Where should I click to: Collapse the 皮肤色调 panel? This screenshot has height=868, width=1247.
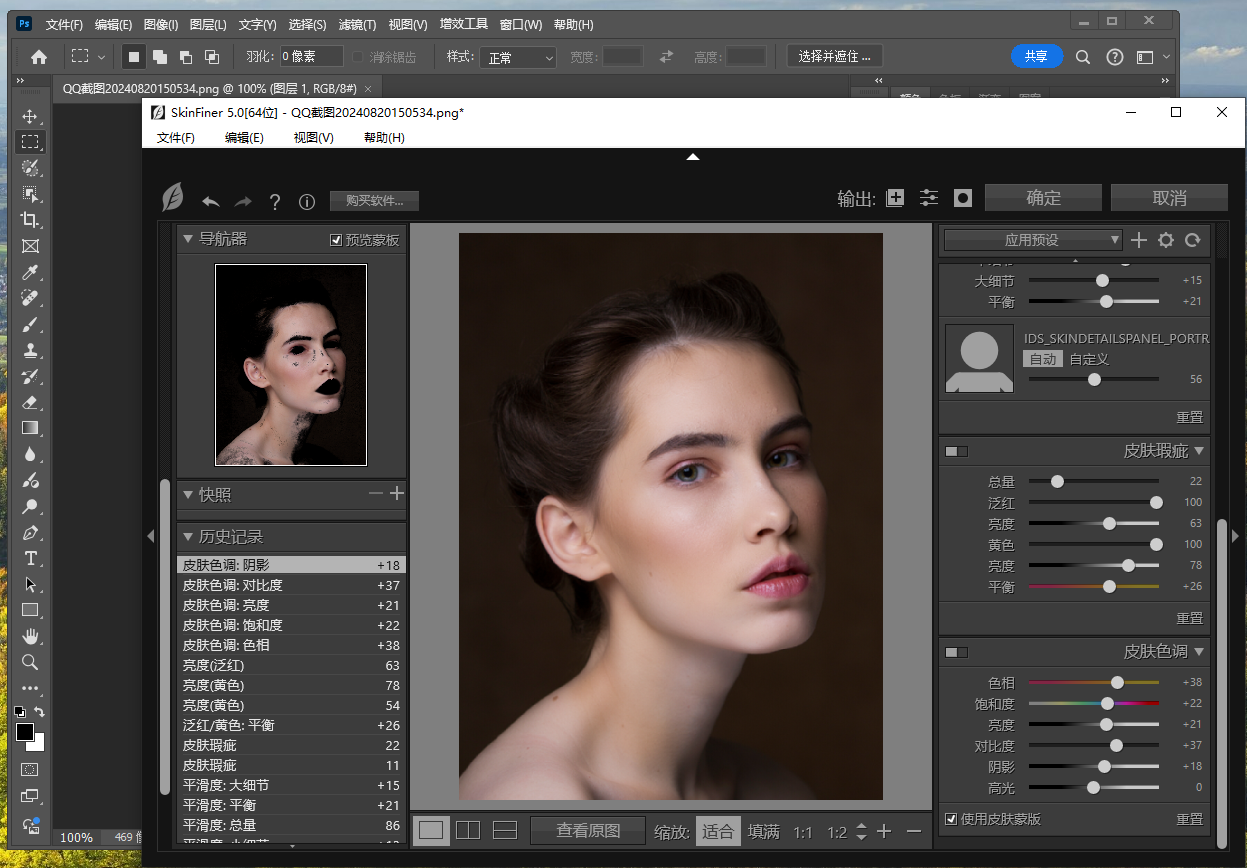coord(1199,652)
